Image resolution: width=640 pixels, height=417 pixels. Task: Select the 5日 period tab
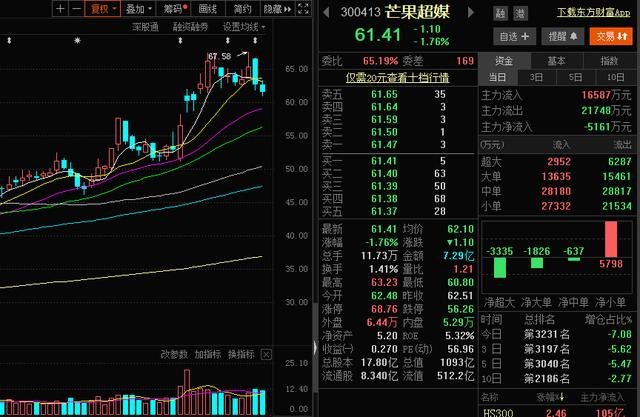click(x=576, y=77)
